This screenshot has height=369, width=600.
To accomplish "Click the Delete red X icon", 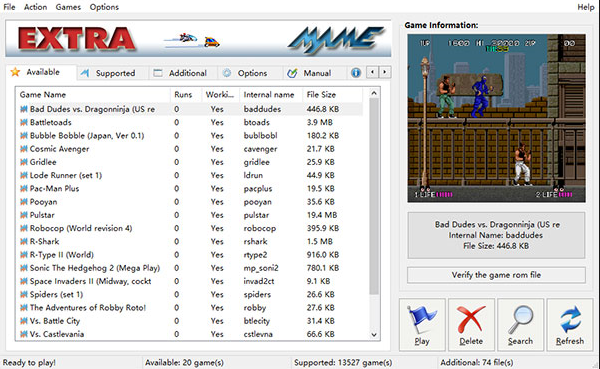I will tap(471, 319).
